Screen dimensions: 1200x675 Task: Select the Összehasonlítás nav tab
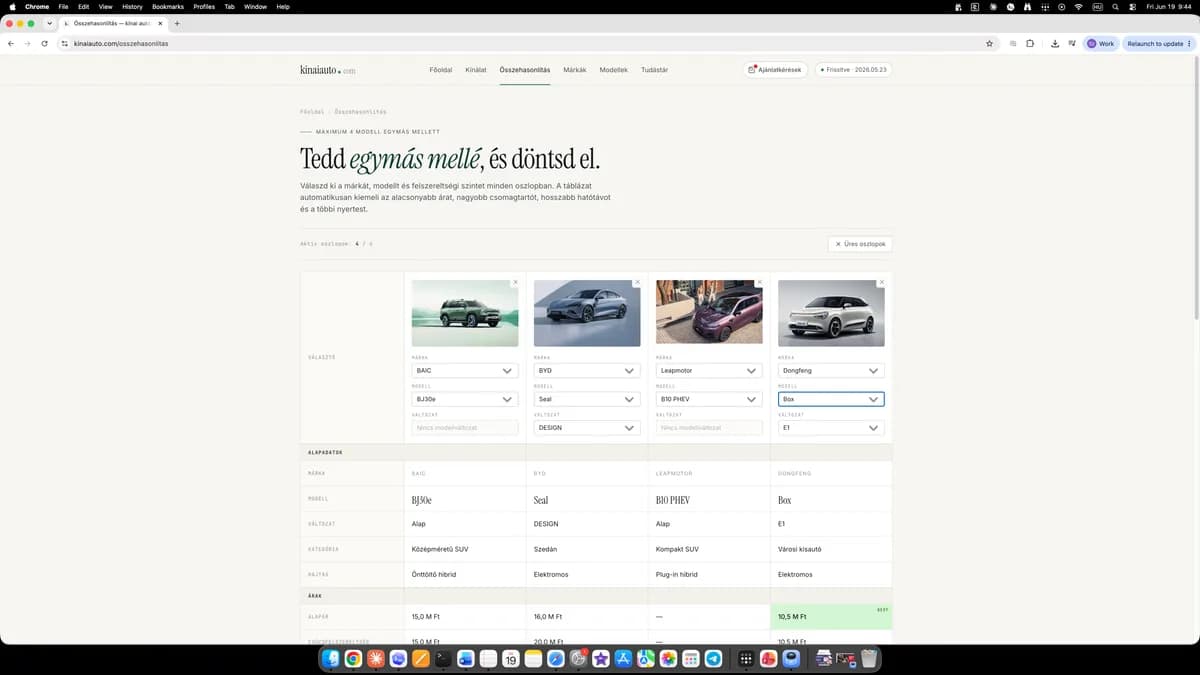pos(525,70)
